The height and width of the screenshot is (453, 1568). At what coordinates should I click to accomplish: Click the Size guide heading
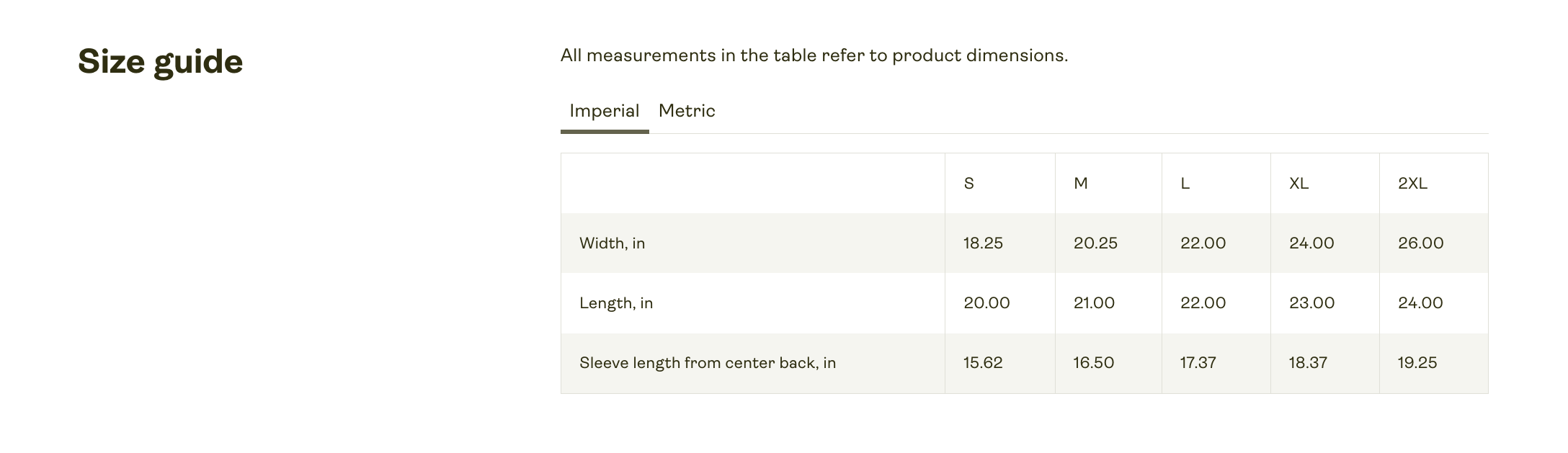pyautogui.click(x=160, y=62)
